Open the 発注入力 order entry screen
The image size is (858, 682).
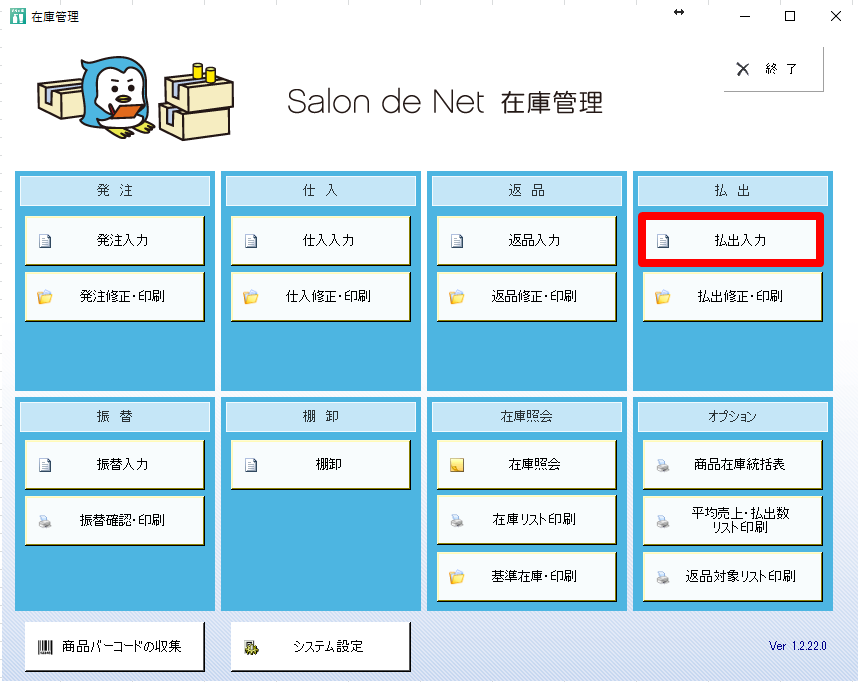114,240
